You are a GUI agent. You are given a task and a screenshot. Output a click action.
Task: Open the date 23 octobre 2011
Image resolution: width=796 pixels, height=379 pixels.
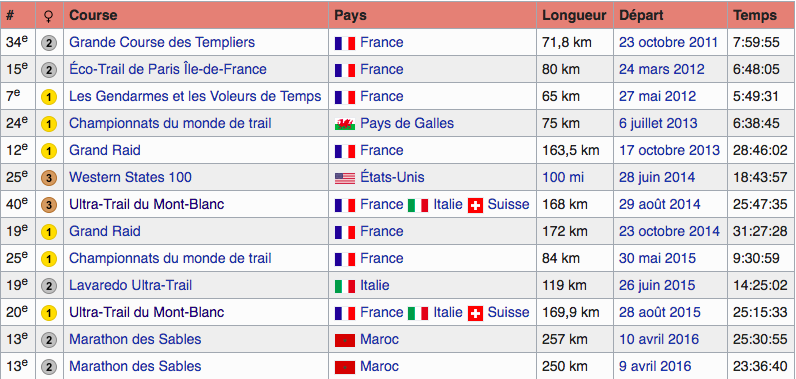[669, 42]
